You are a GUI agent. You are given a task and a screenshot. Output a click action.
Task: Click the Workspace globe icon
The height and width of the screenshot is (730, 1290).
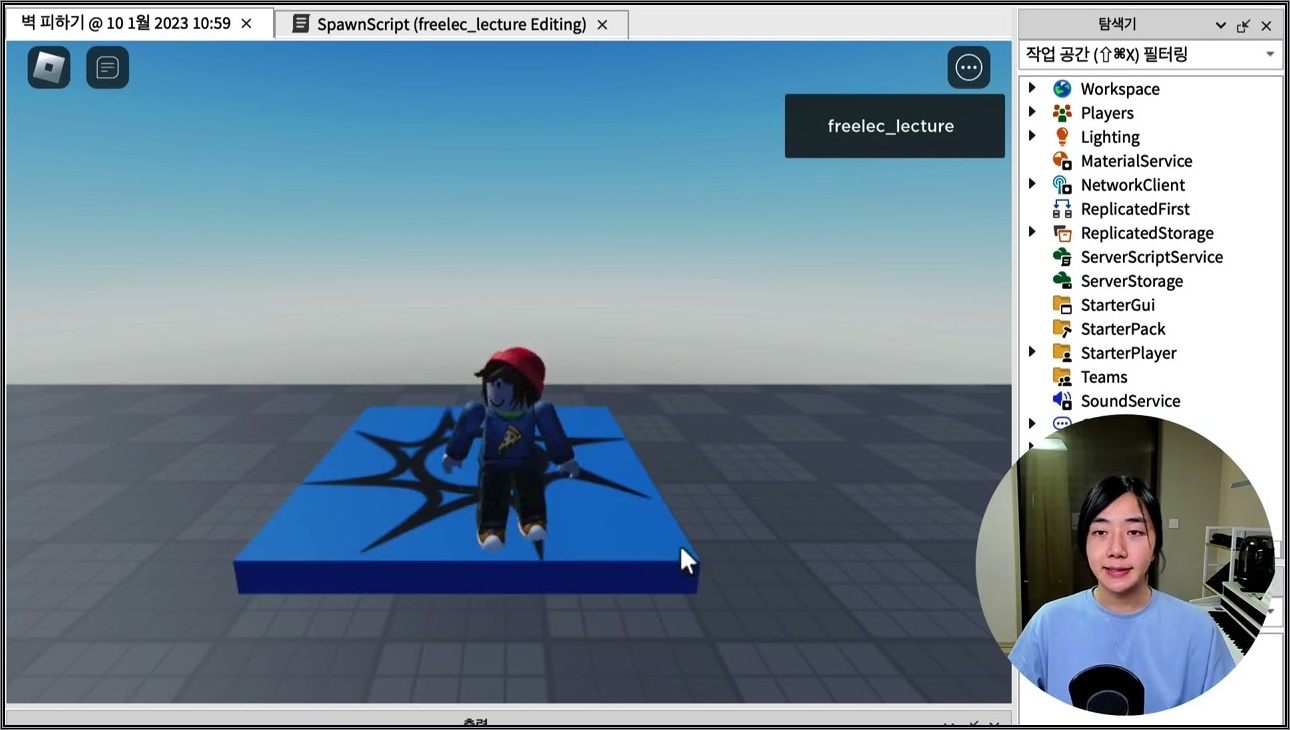1062,89
